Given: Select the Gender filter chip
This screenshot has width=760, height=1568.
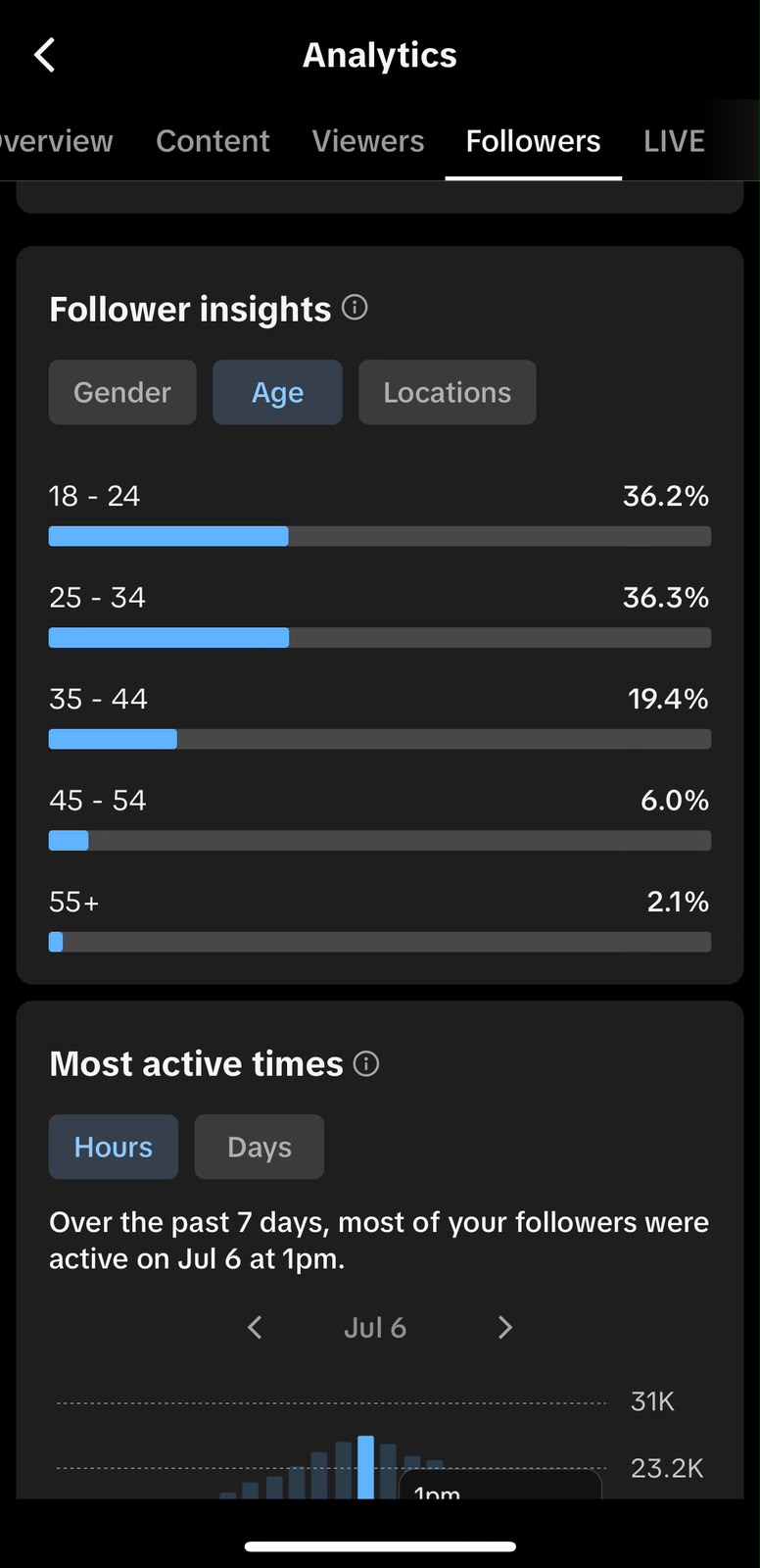Looking at the screenshot, I should 122,392.
